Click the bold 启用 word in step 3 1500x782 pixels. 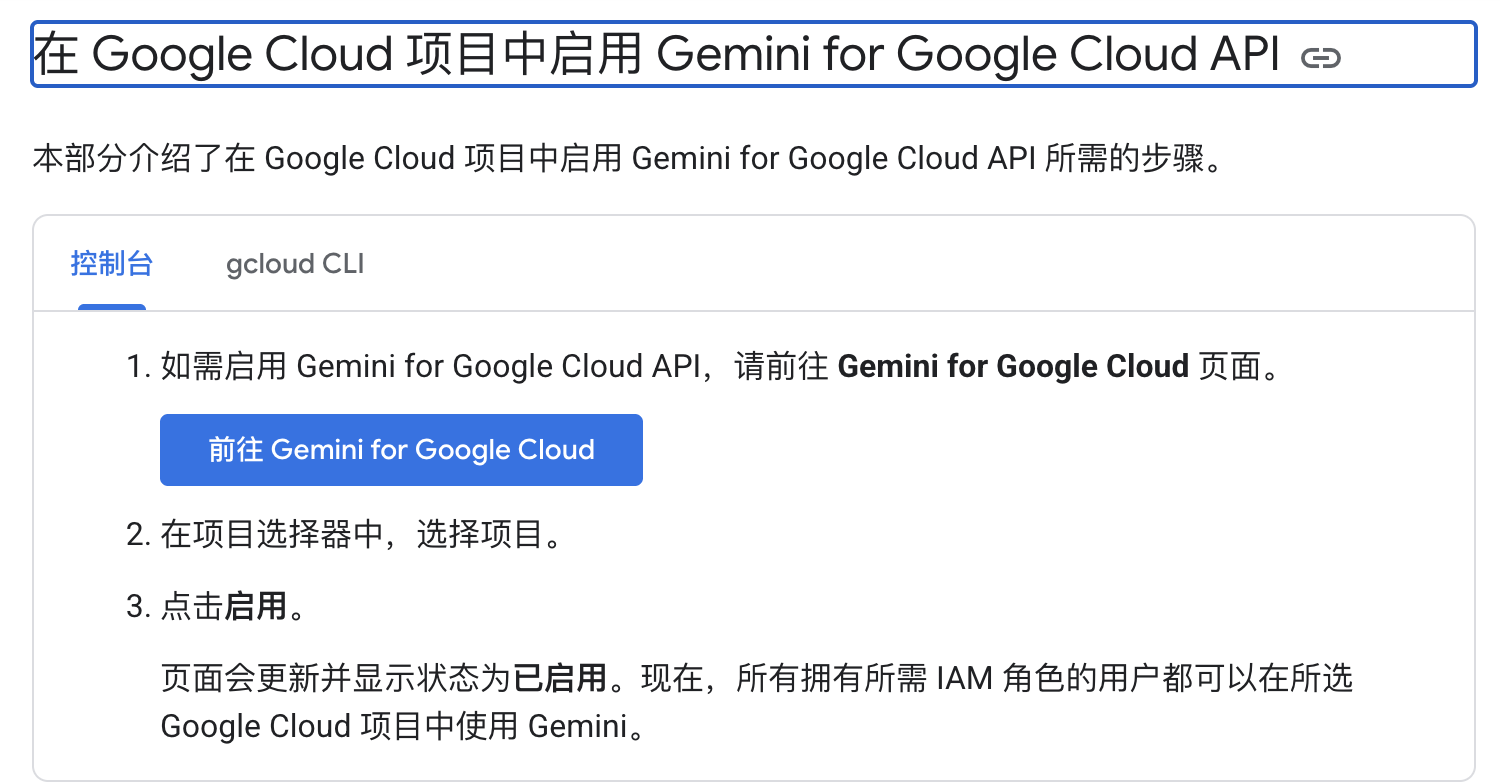point(256,606)
